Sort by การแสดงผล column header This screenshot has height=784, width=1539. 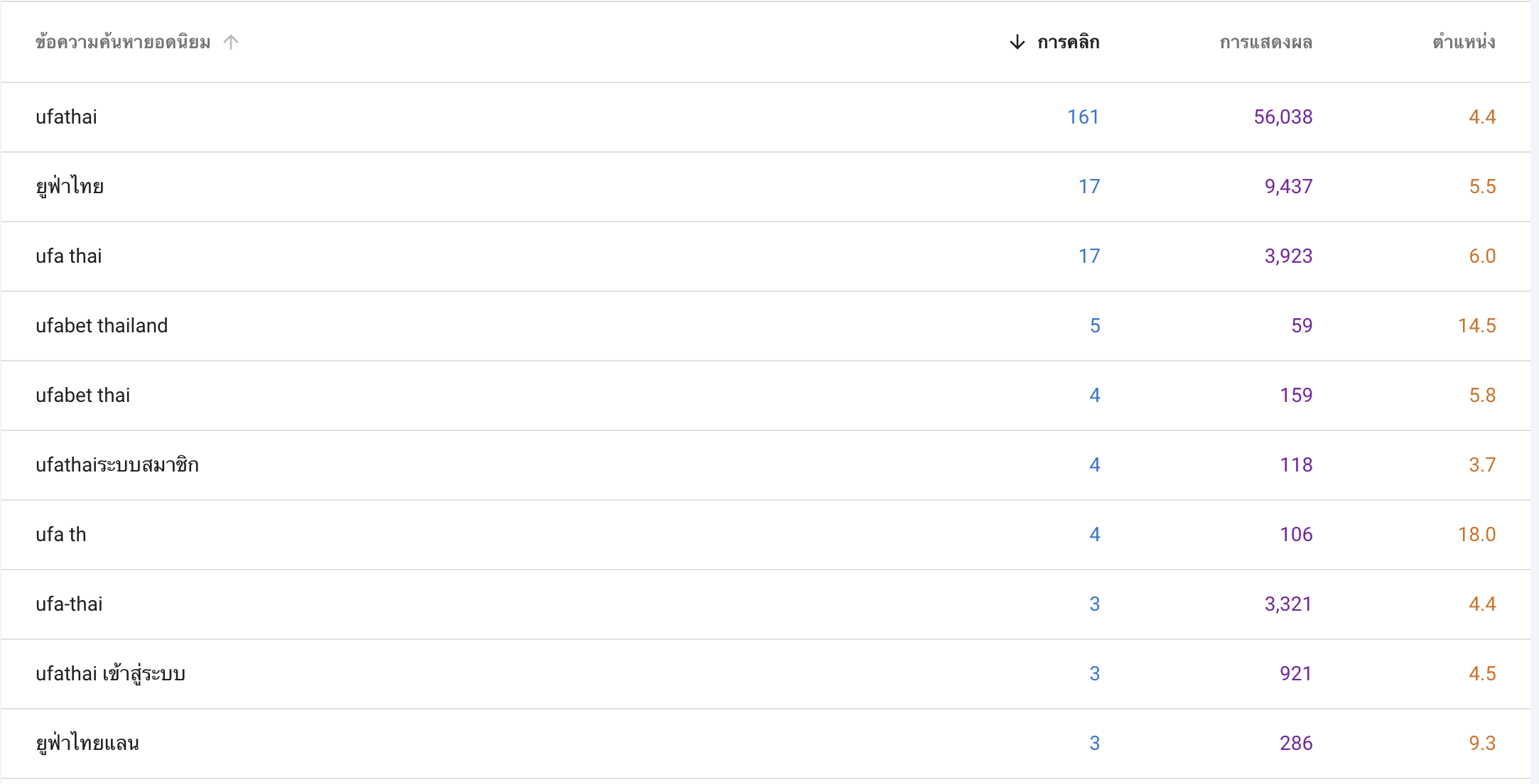(x=1265, y=42)
